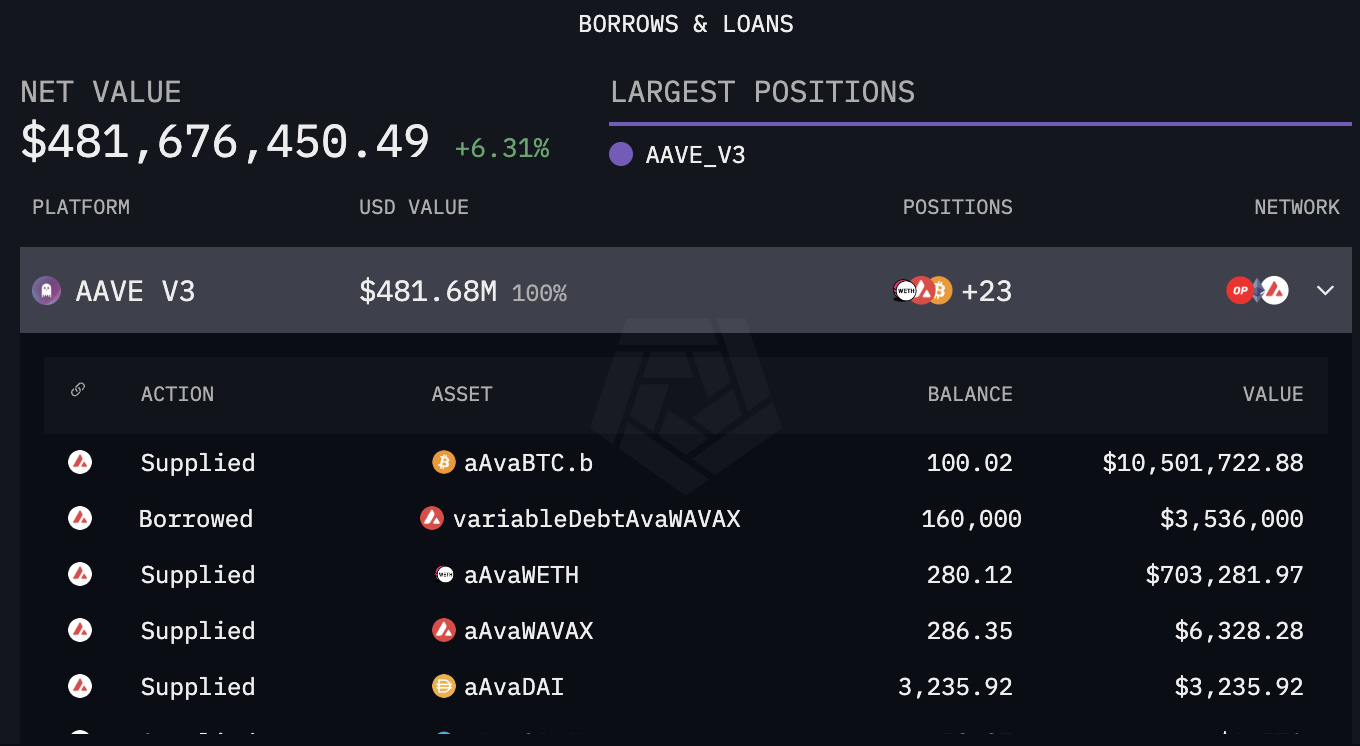Click the Optimism network icon
The image size is (1360, 746).
(1240, 291)
